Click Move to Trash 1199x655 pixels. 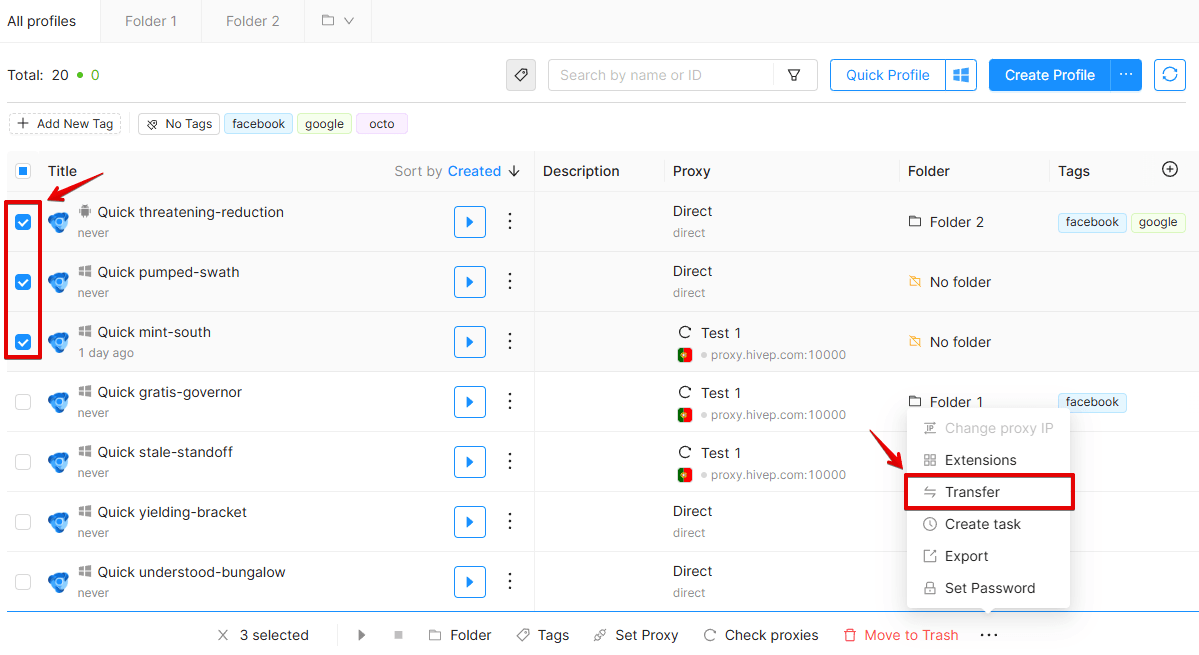(x=901, y=635)
